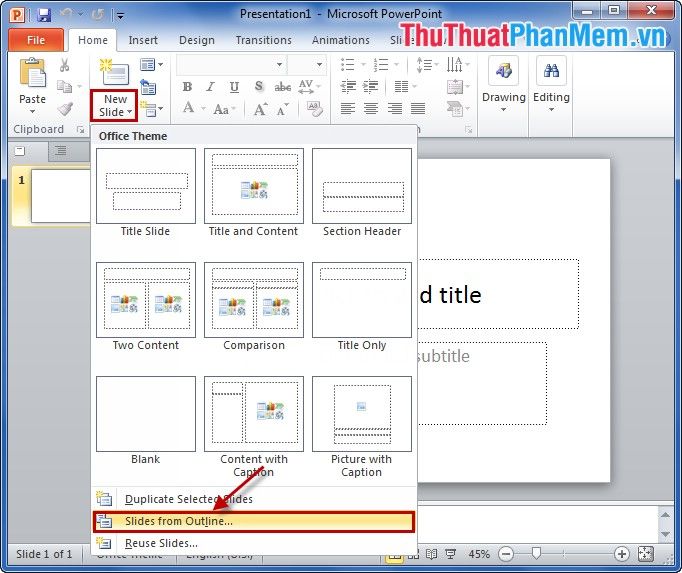
Task: Click the Copy icon
Action: pyautogui.click(x=64, y=86)
